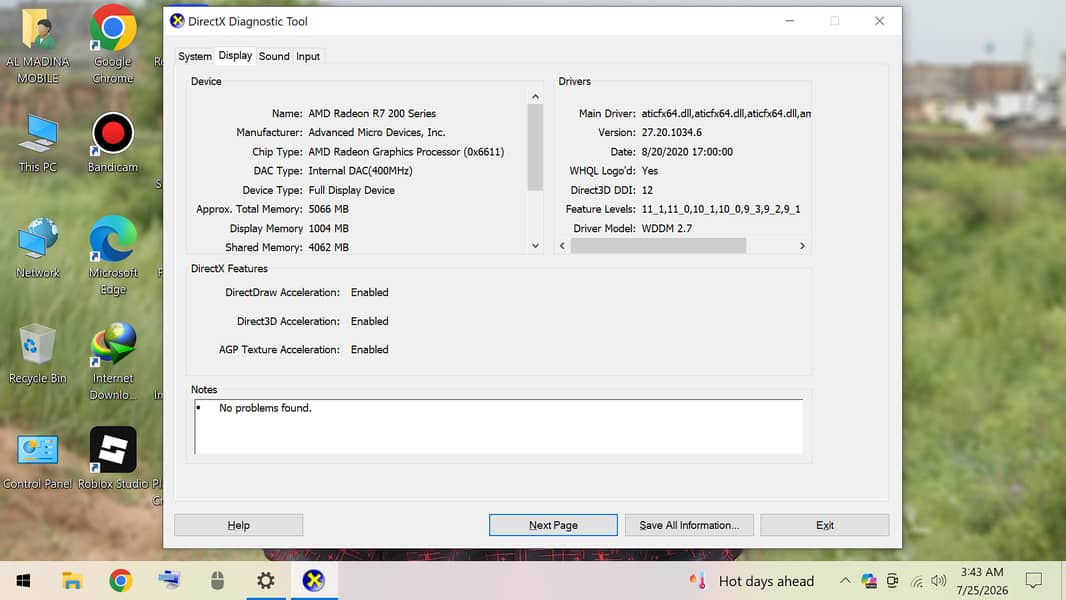Click the Device vertical scrollbar thumb
Viewport: 1066px width, 600px height.
point(536,147)
